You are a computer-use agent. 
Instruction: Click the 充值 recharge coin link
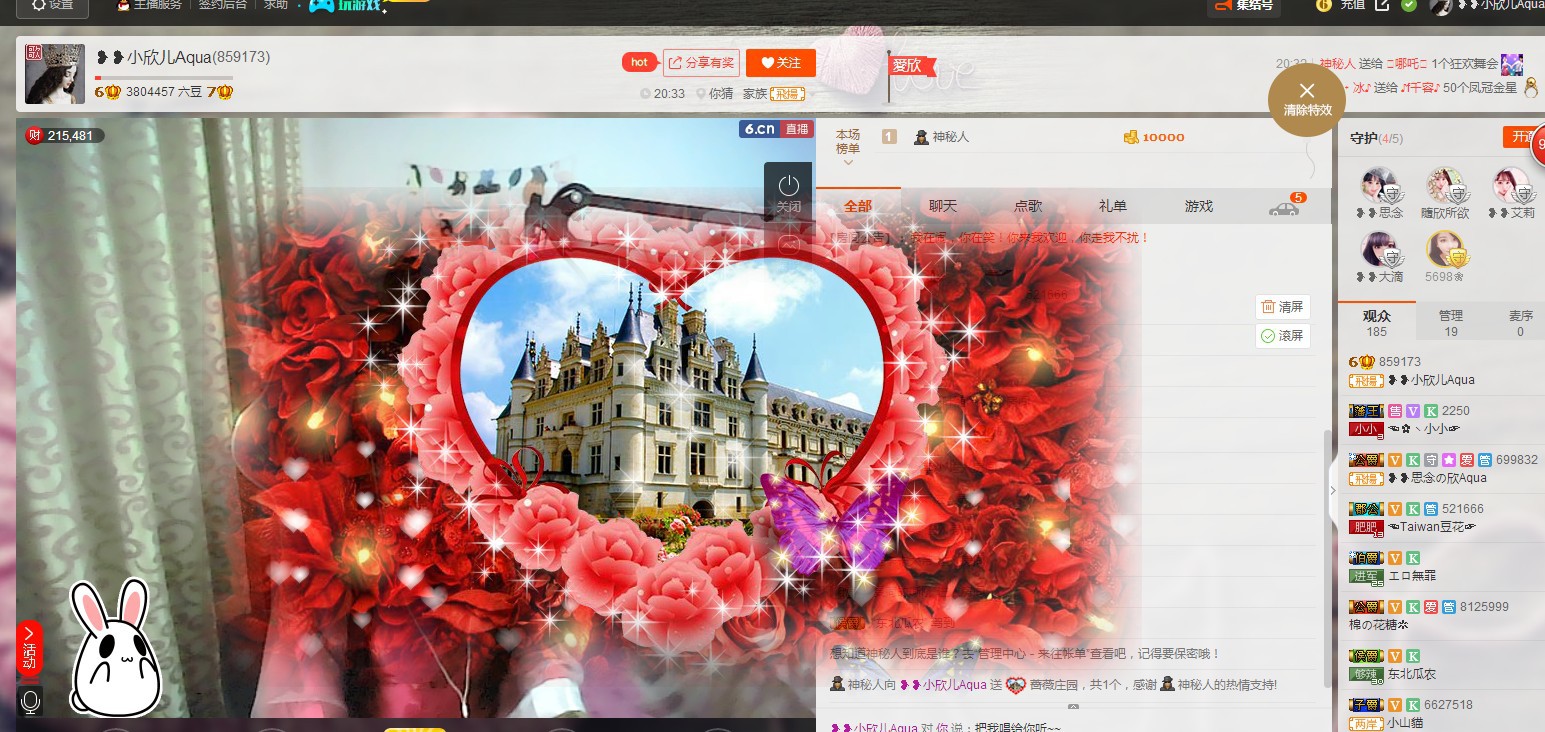[1341, 5]
